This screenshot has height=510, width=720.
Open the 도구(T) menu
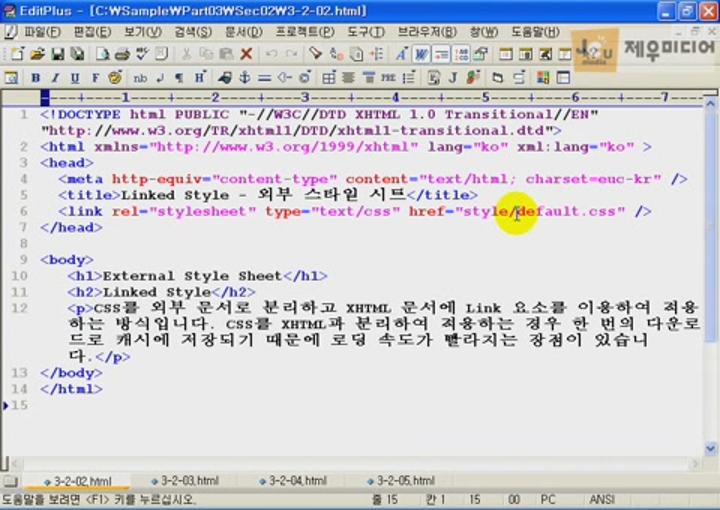tap(366, 32)
